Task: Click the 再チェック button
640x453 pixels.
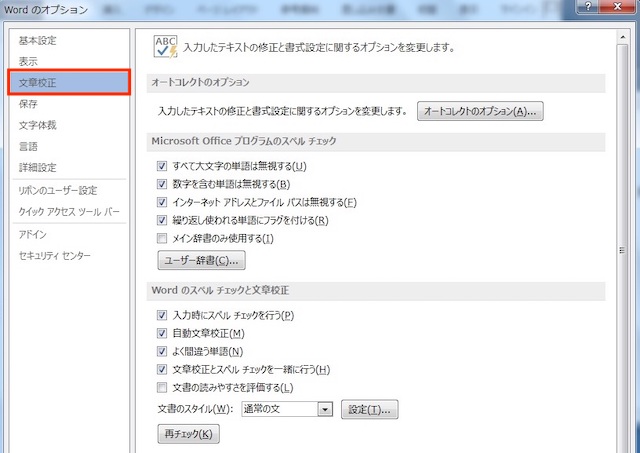Action: tap(188, 434)
